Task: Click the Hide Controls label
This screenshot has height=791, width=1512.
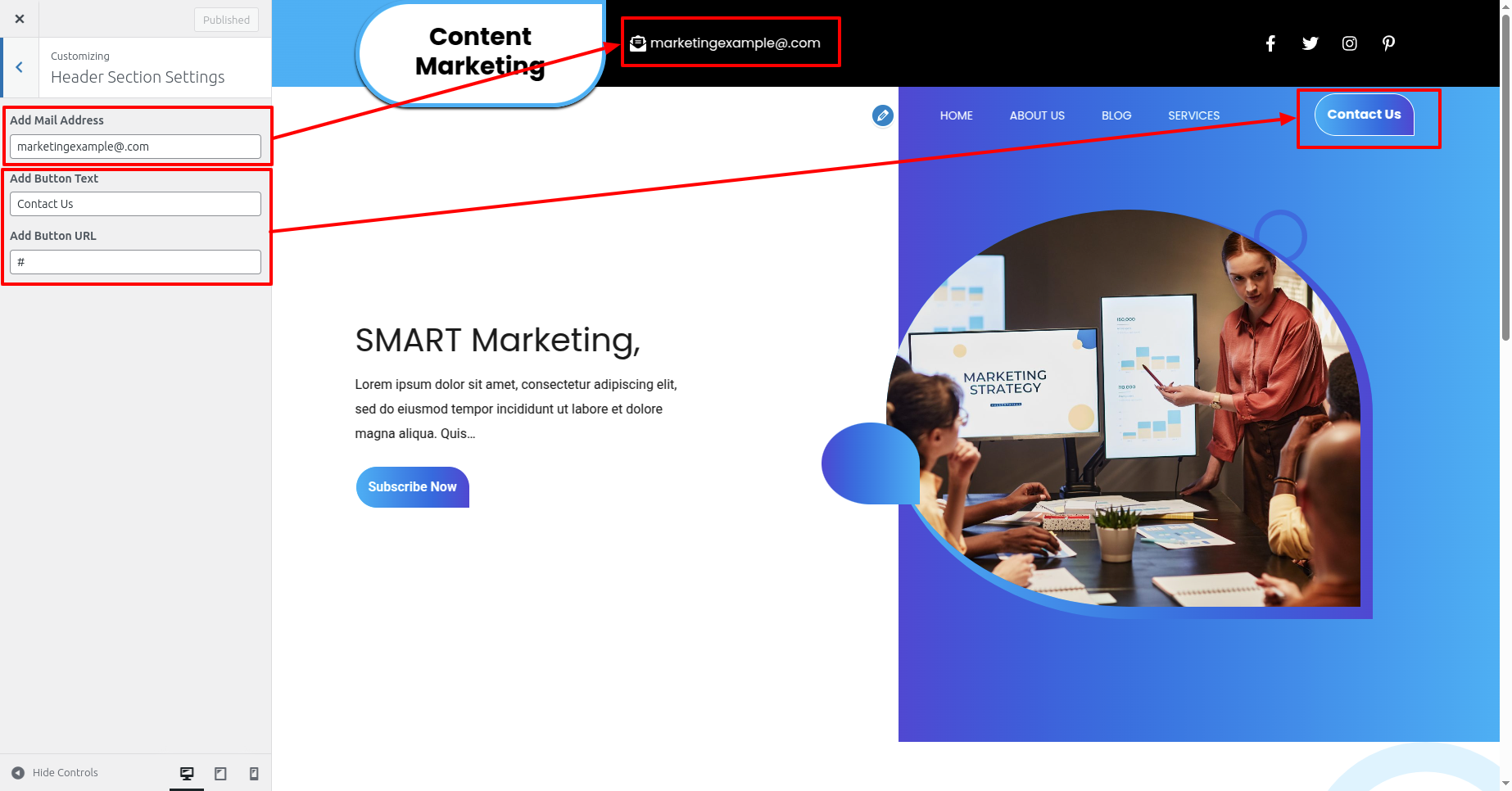Action: (65, 773)
